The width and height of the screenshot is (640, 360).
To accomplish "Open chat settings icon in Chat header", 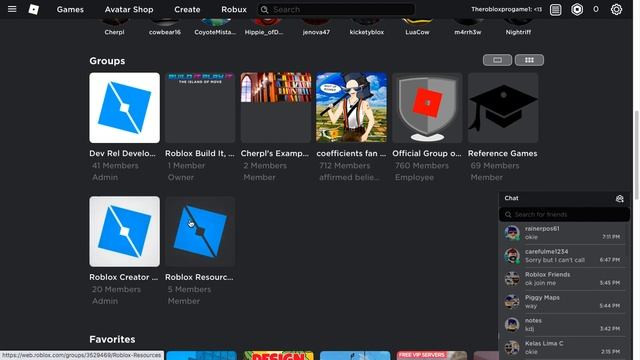I will pyautogui.click(x=620, y=199).
